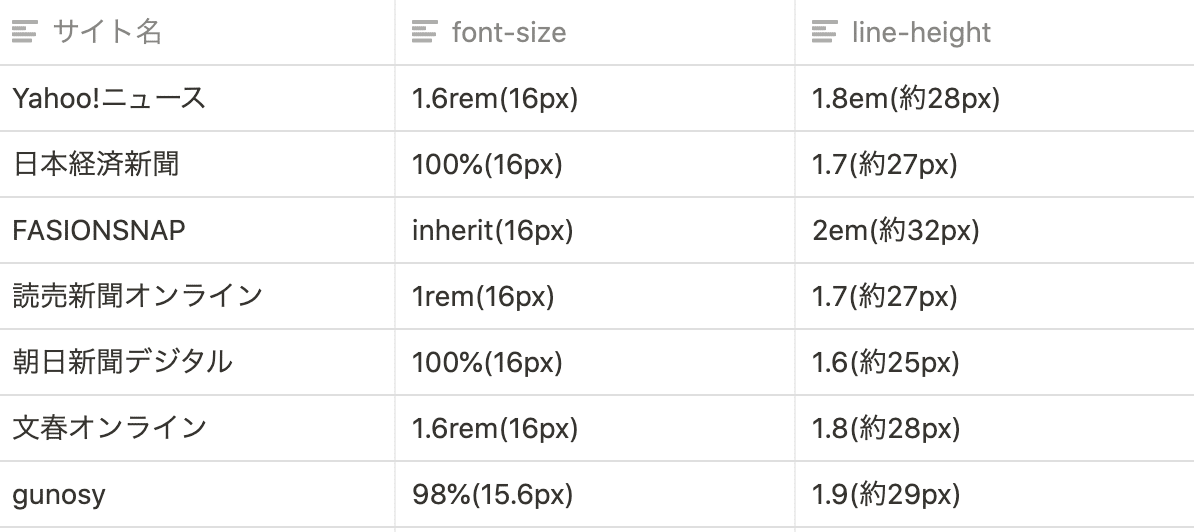Select the 朝日新聞デジタル cell
Screen dimensions: 1194x532
123,362
